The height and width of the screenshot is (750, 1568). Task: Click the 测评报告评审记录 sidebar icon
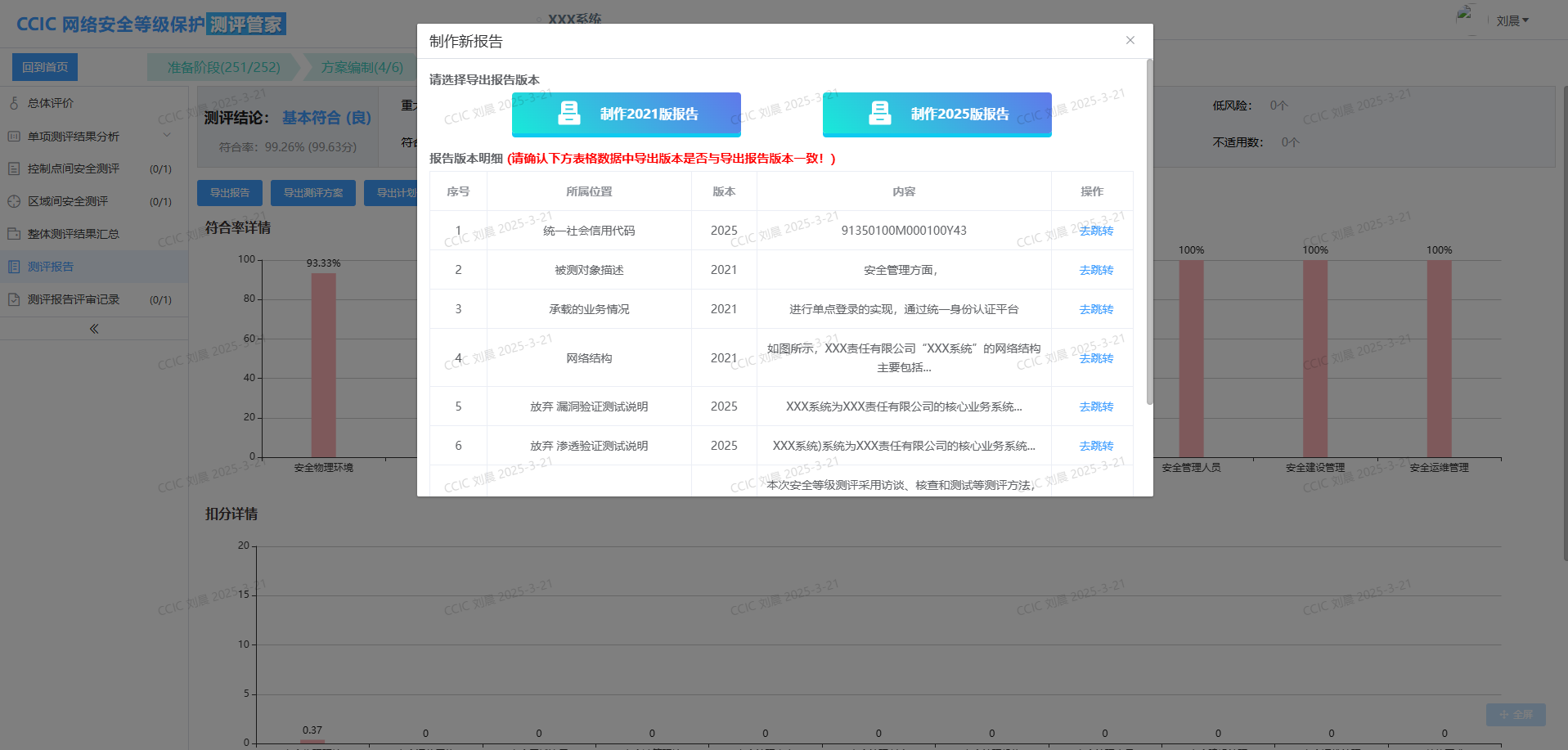14,299
